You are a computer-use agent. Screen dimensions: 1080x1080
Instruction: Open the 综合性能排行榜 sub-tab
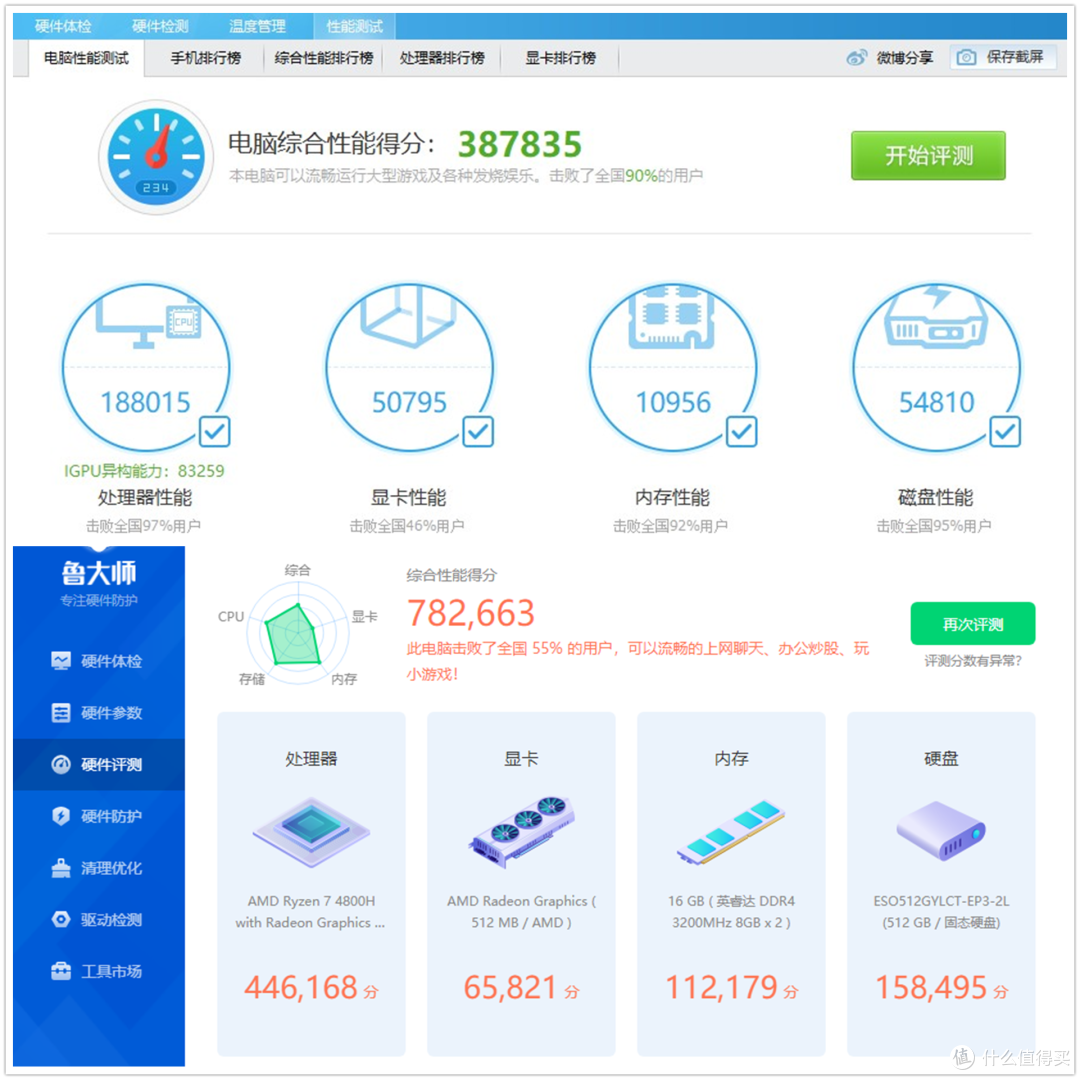pyautogui.click(x=324, y=58)
